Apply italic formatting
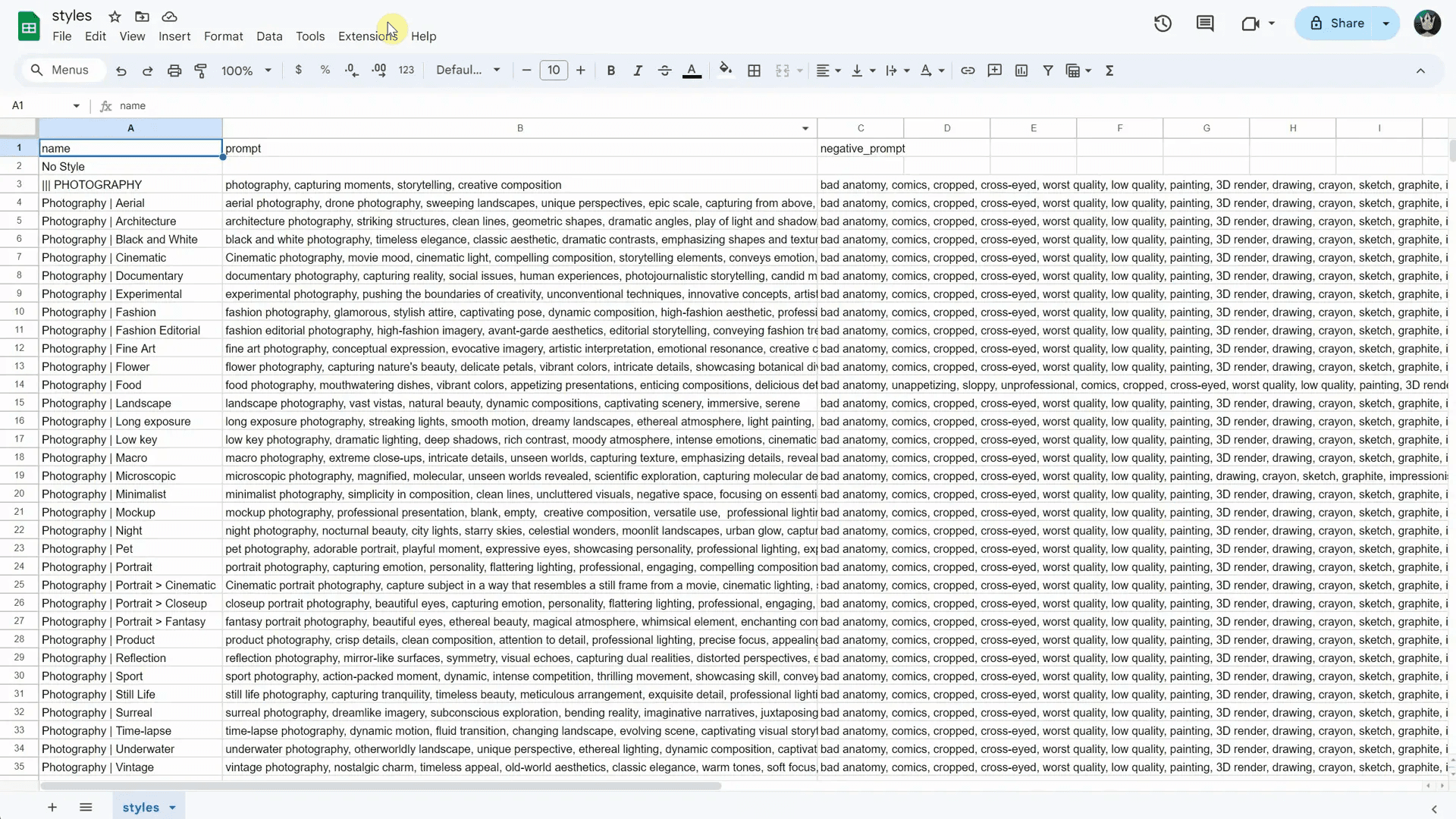The height and width of the screenshot is (819, 1456). pos(638,70)
